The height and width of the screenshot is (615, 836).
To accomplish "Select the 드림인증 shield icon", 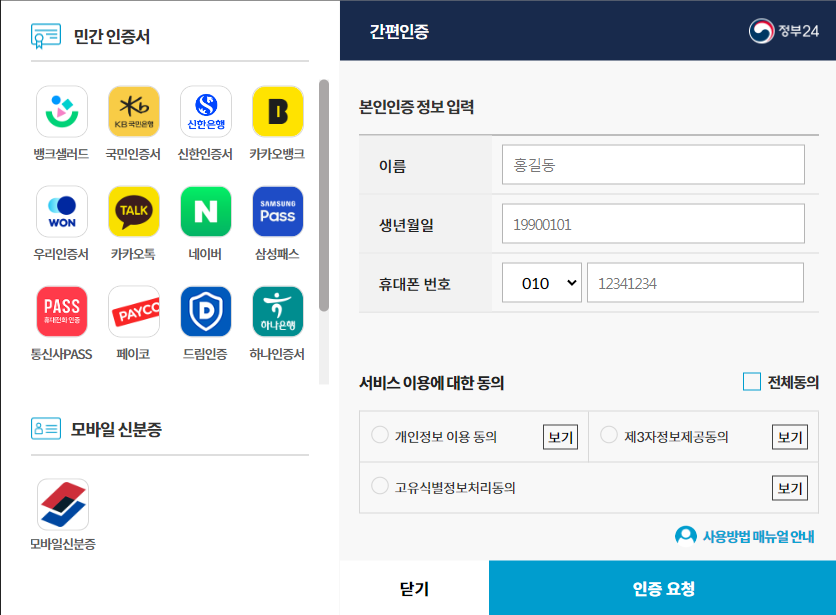I will (206, 312).
